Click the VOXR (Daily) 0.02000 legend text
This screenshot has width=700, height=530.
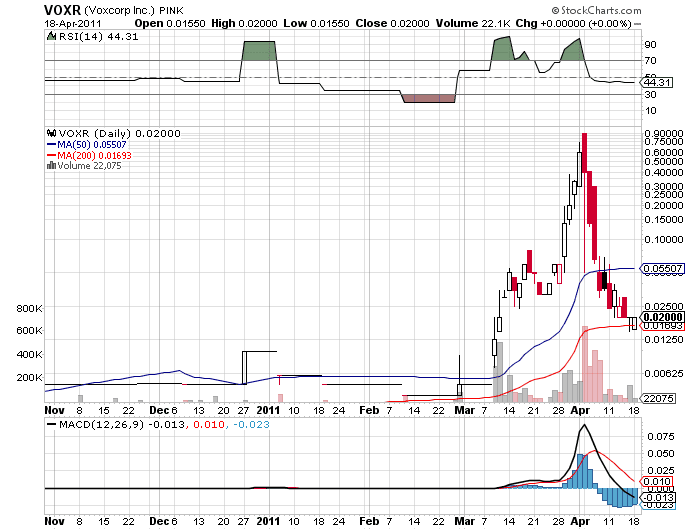coord(119,134)
